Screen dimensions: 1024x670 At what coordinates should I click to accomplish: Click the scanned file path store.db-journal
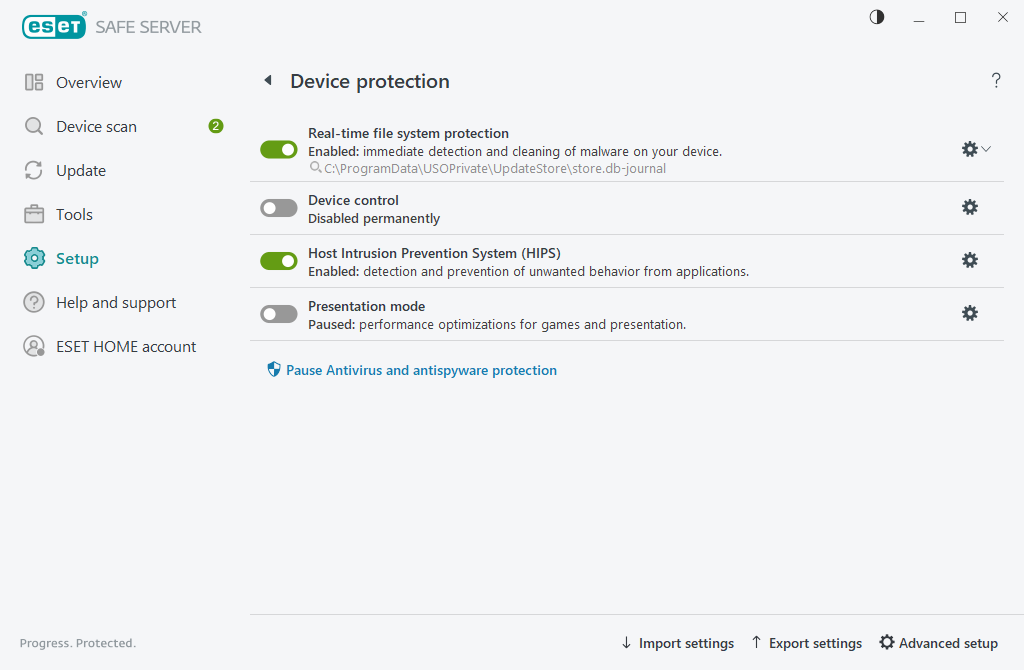click(x=495, y=168)
